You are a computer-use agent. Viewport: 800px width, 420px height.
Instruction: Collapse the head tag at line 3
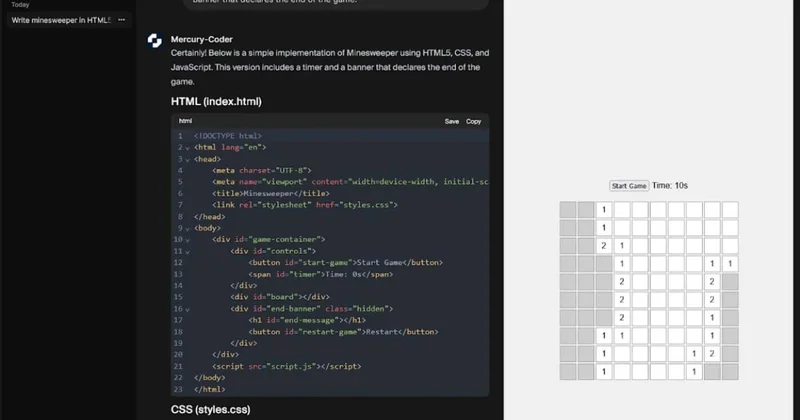(187, 159)
